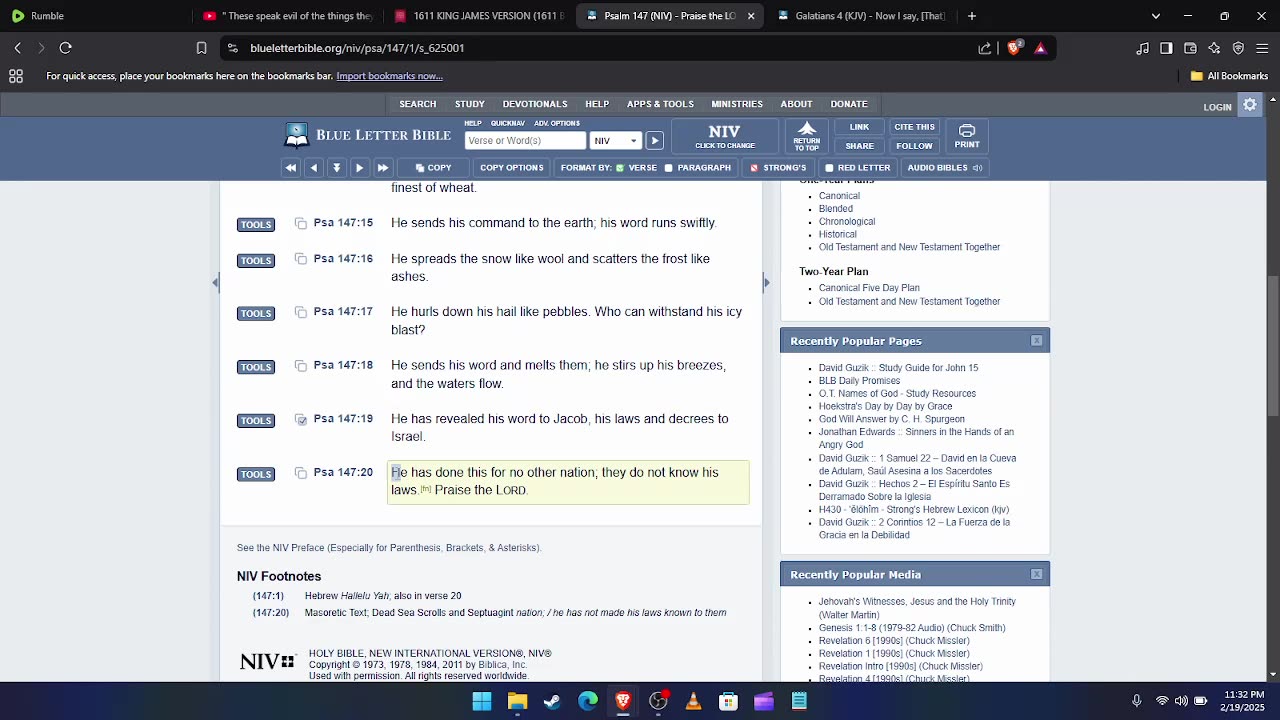Toggle the checked copy box at Psa 147:19
1280x720 pixels.
300,420
